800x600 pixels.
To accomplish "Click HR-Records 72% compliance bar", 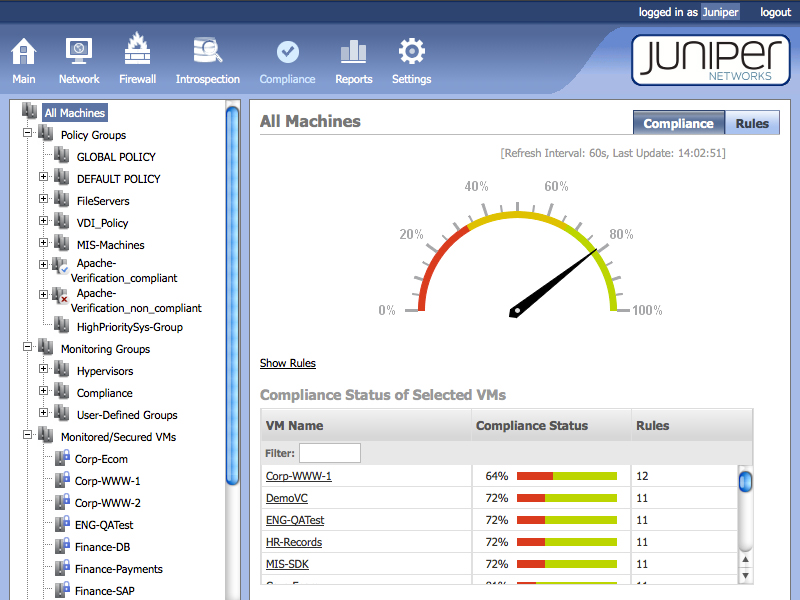I will (567, 542).
